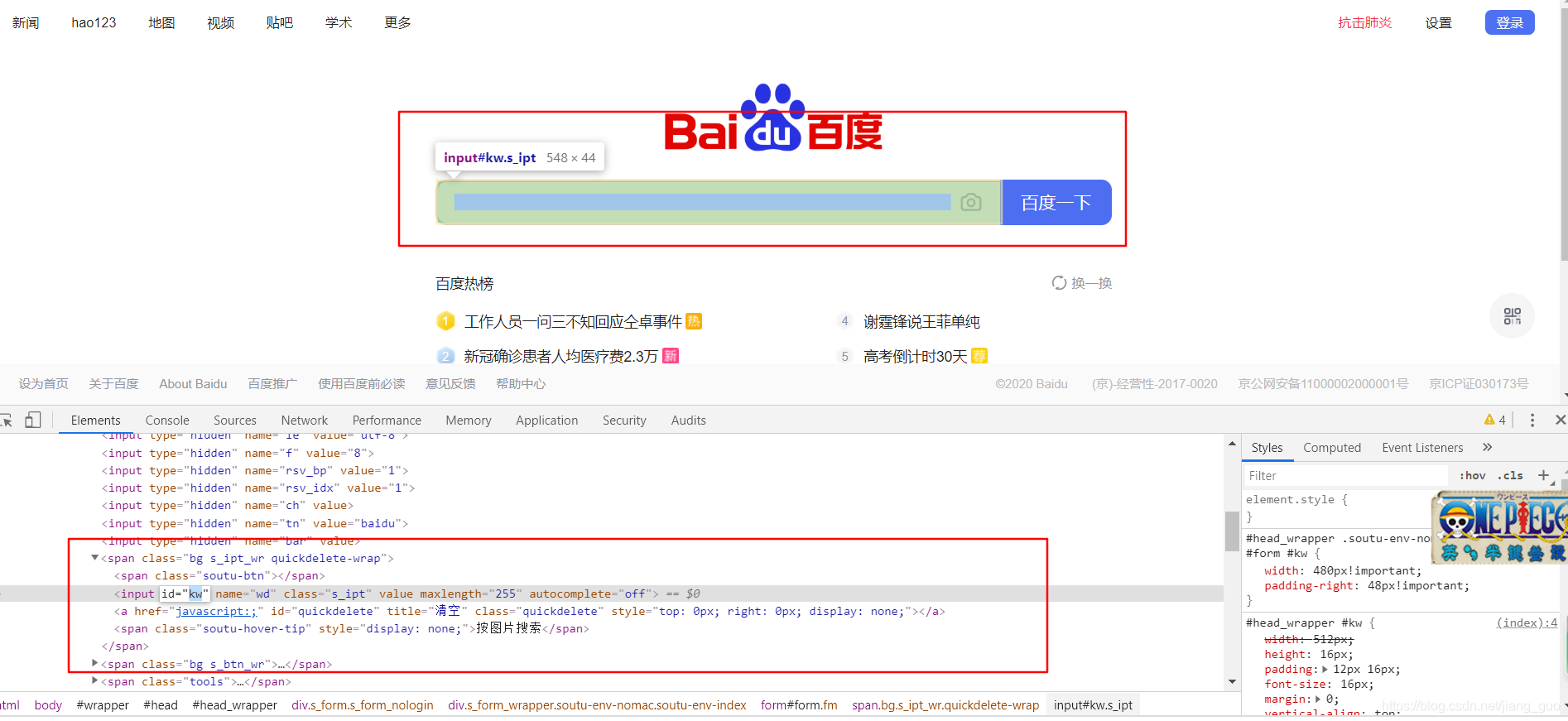Expand the margin shorthand triangle in styles

[x=1318, y=699]
